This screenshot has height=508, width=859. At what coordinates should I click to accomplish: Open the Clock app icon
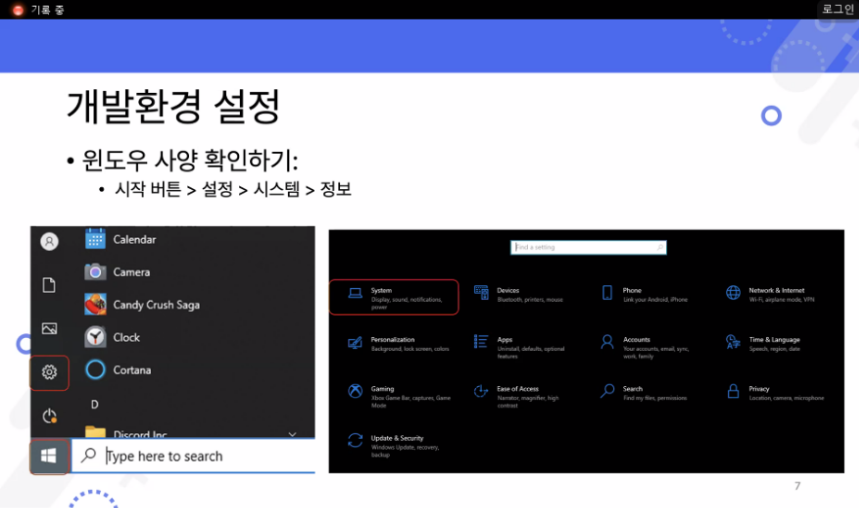click(x=95, y=337)
